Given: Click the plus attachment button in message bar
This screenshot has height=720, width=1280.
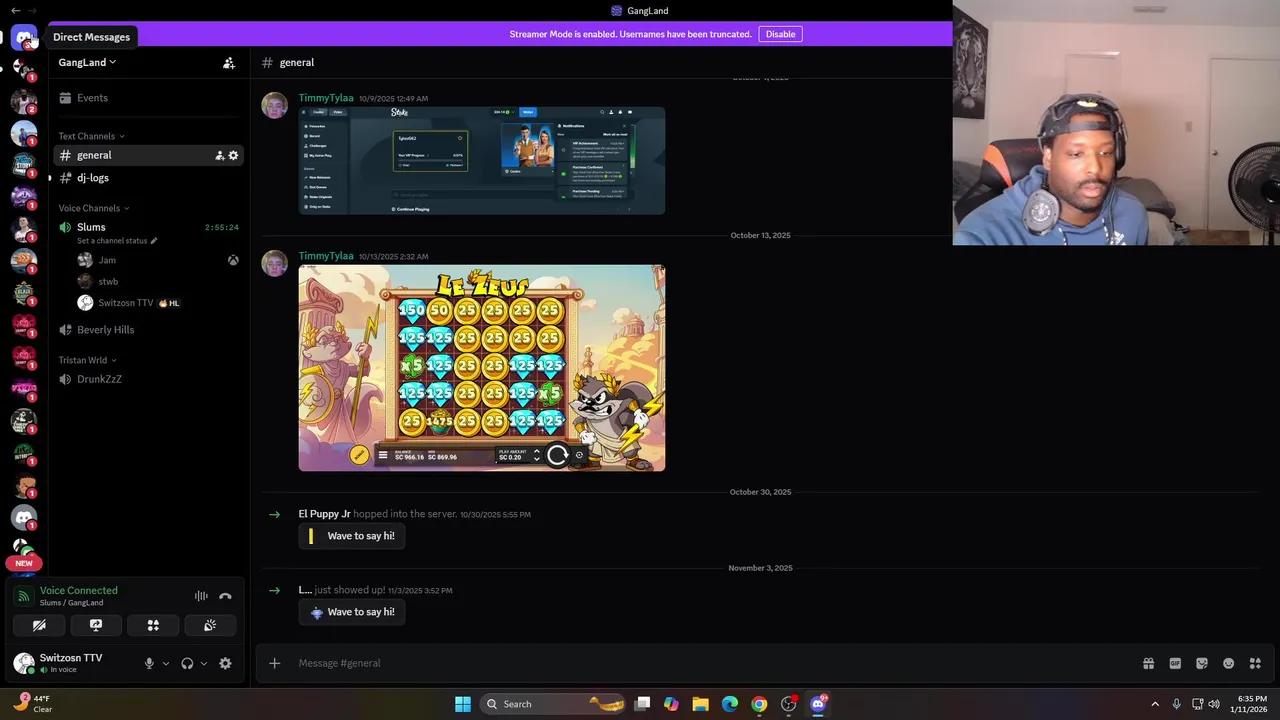Looking at the screenshot, I should [274, 663].
